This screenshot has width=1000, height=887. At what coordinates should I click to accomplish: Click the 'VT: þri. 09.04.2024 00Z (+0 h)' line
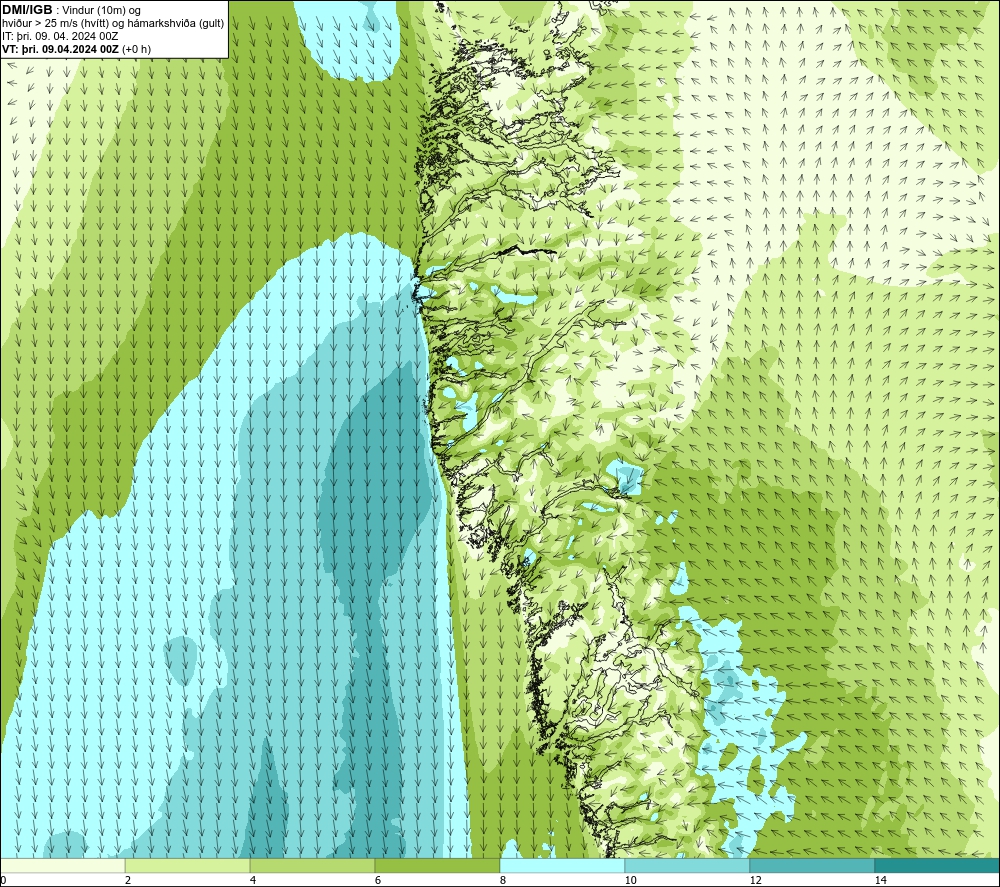coord(77,49)
